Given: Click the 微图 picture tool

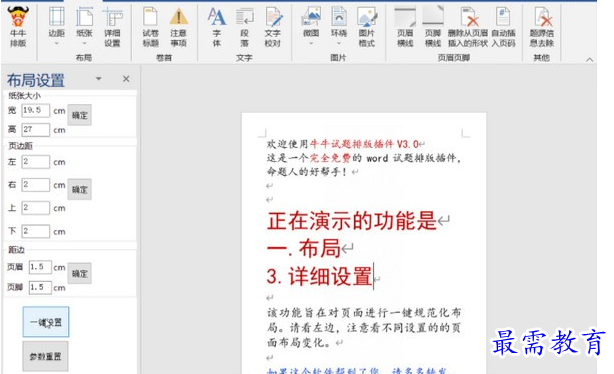Looking at the screenshot, I should tap(311, 17).
